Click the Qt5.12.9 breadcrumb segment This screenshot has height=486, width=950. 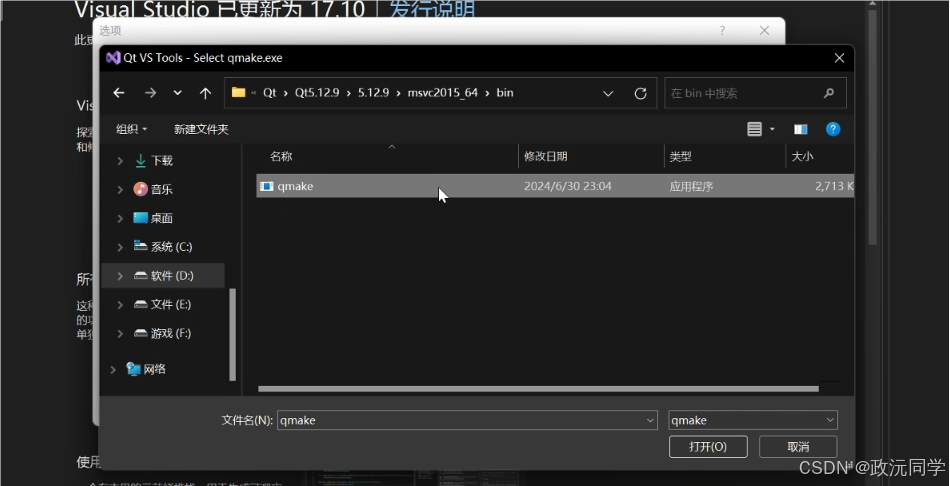click(317, 93)
